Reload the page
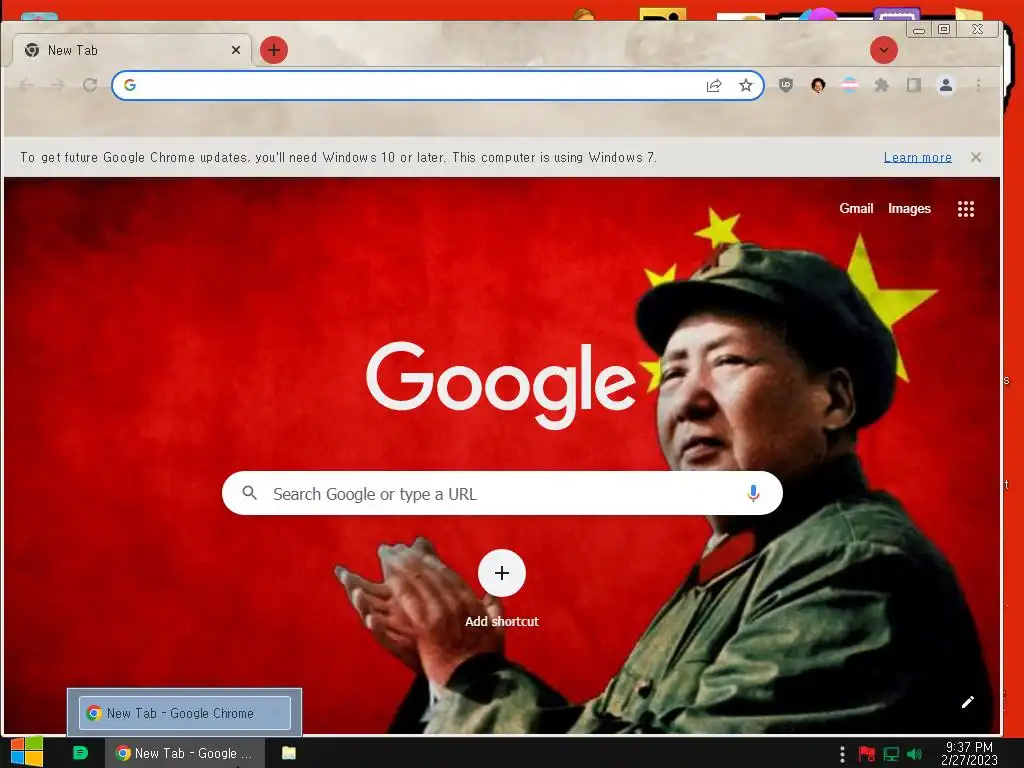The height and width of the screenshot is (768, 1024). [x=90, y=85]
